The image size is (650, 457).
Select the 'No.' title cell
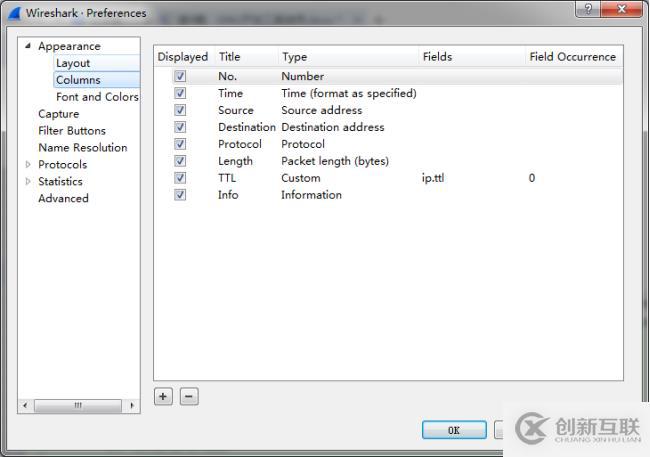point(227,76)
